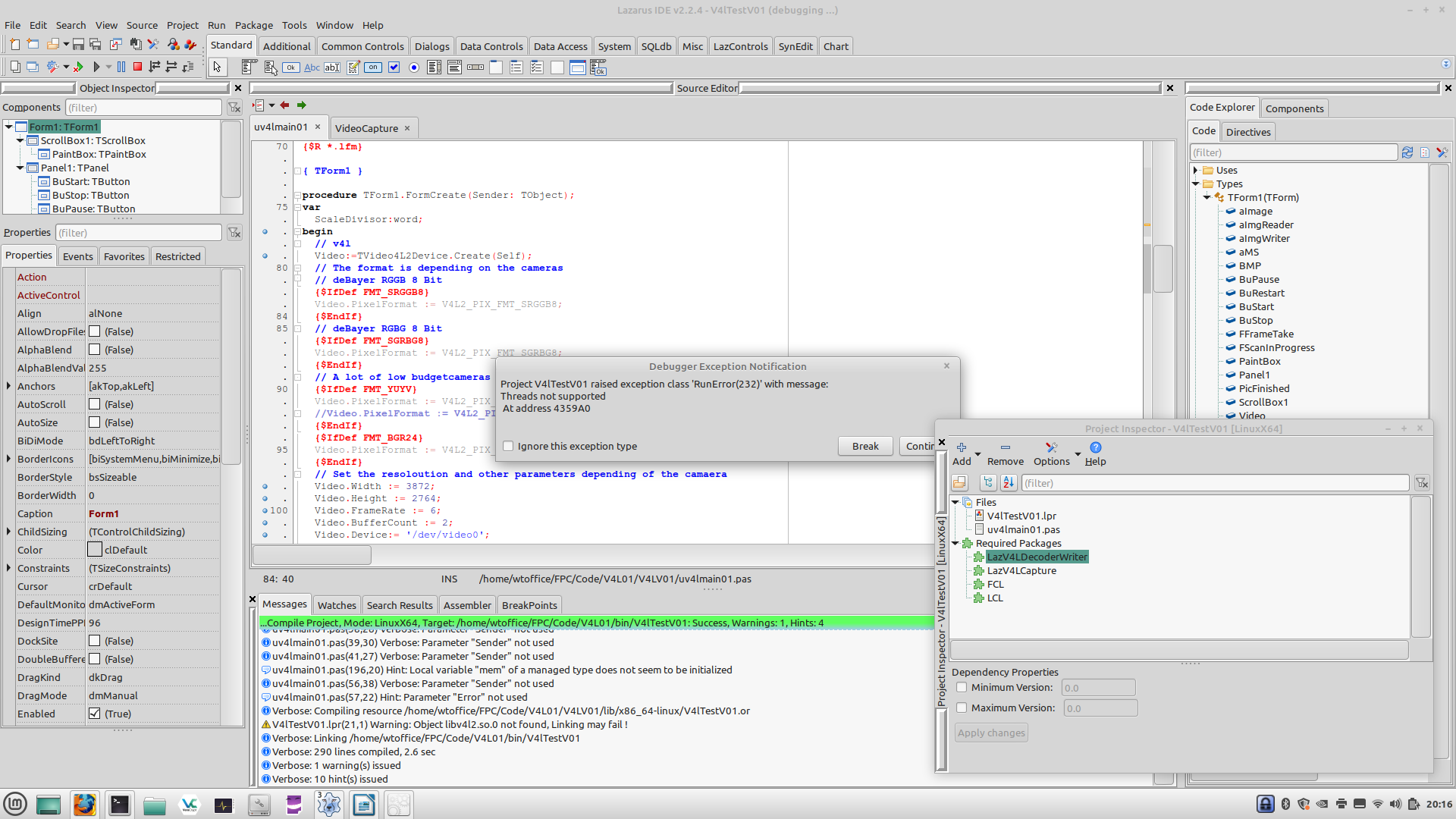Select the TLabel 'Abc' palette component
The width and height of the screenshot is (1456, 819).
[x=312, y=67]
